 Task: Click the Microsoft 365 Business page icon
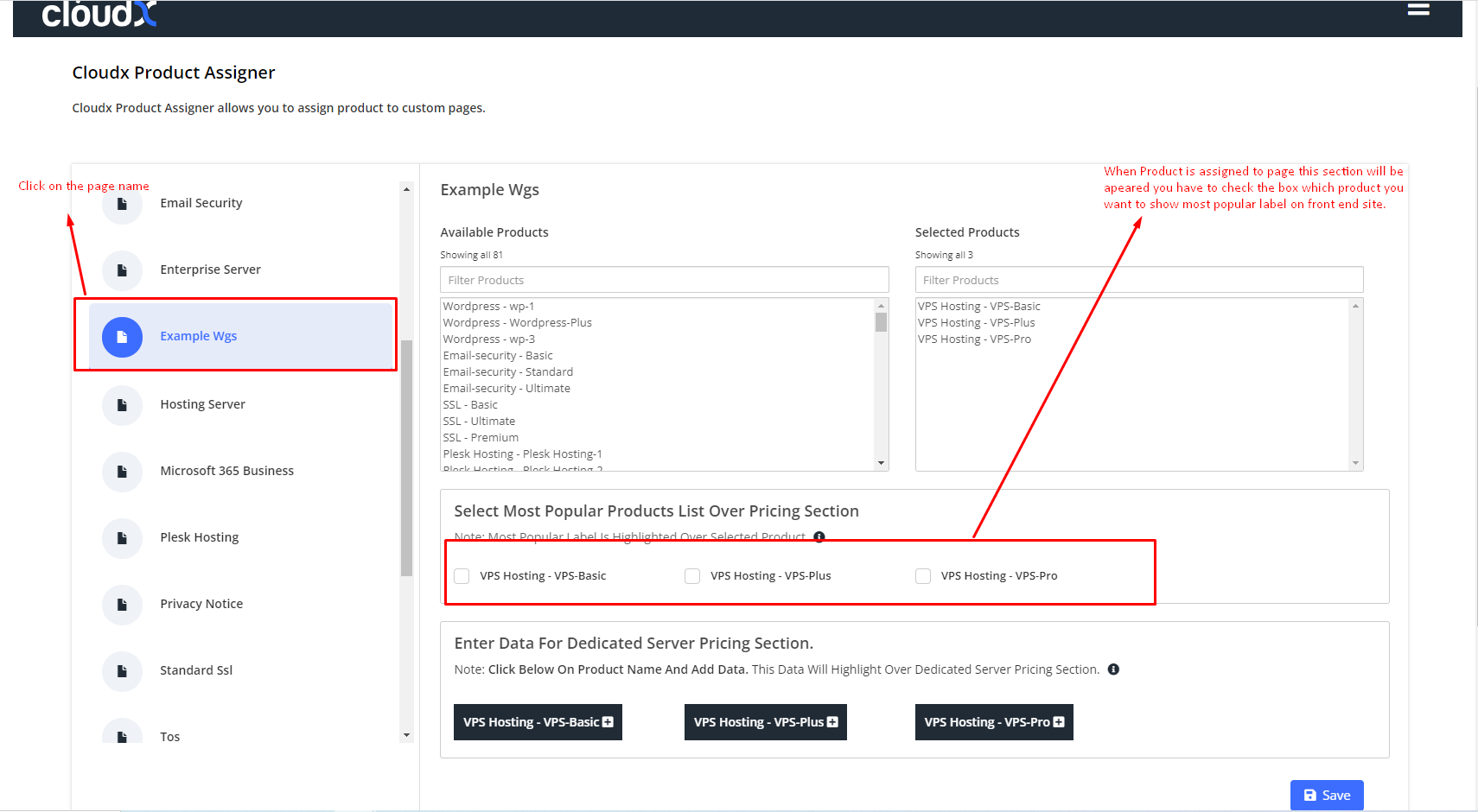click(122, 472)
